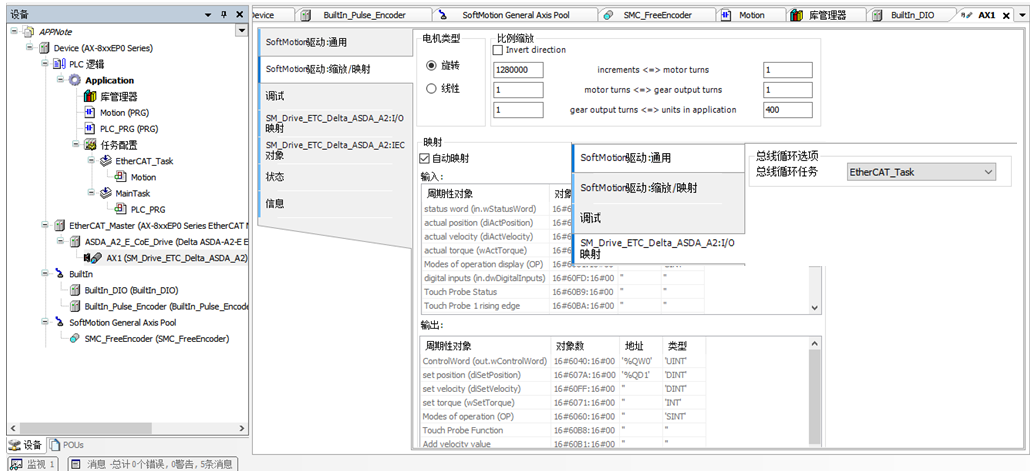Click the Device (AX-8xxEP0 Series) icon
The height and width of the screenshot is (476, 1030).
[x=45, y=48]
